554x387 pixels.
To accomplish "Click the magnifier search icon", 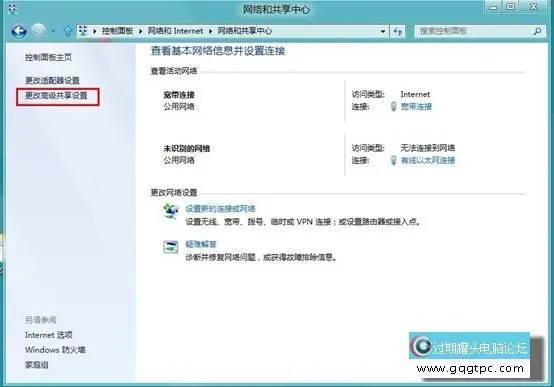I will [x=537, y=31].
